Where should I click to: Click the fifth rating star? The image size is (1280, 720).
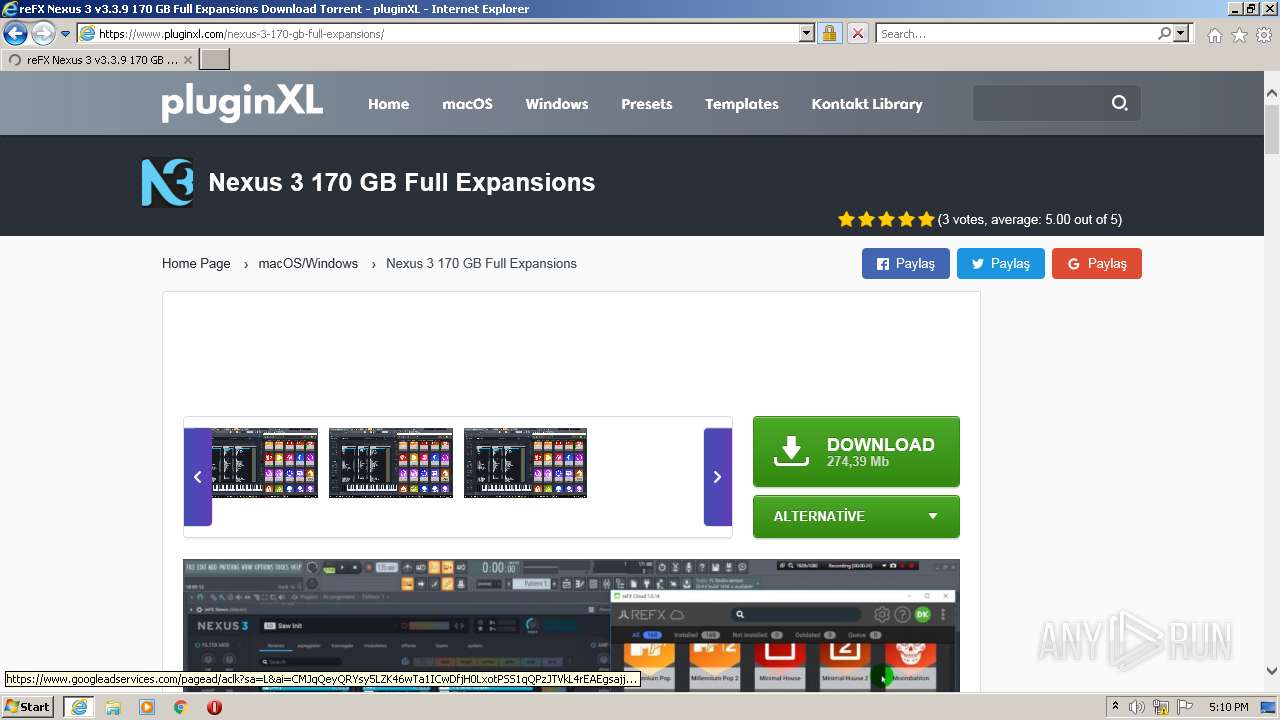pos(926,219)
